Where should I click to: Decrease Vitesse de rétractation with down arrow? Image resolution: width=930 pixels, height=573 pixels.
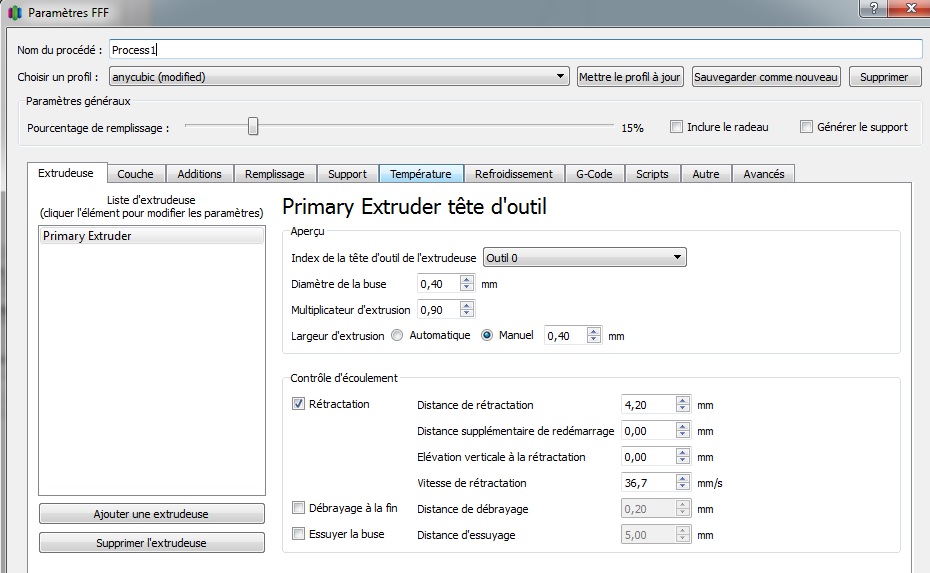coord(683,487)
